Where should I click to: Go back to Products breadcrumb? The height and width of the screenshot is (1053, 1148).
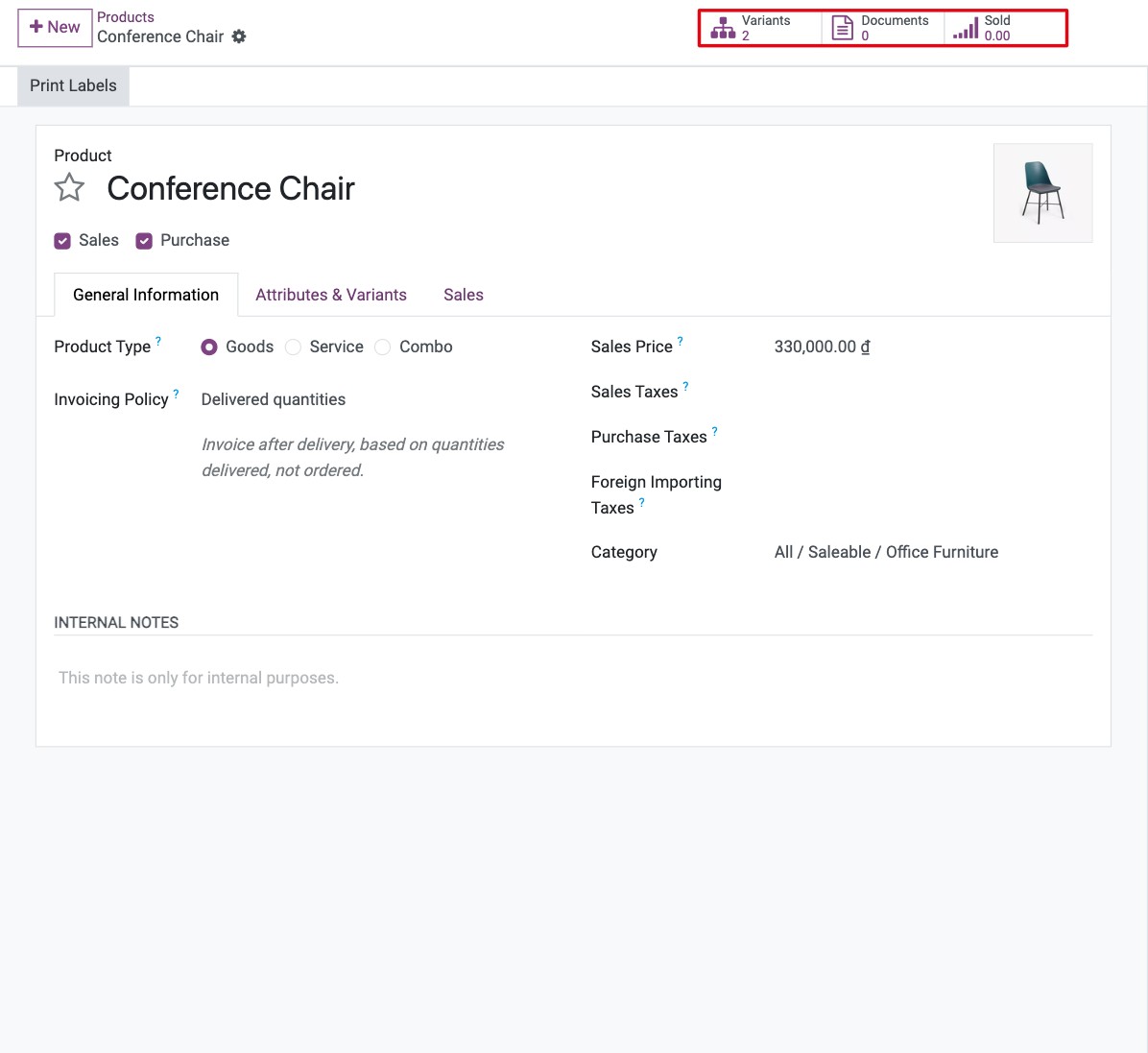pos(126,17)
